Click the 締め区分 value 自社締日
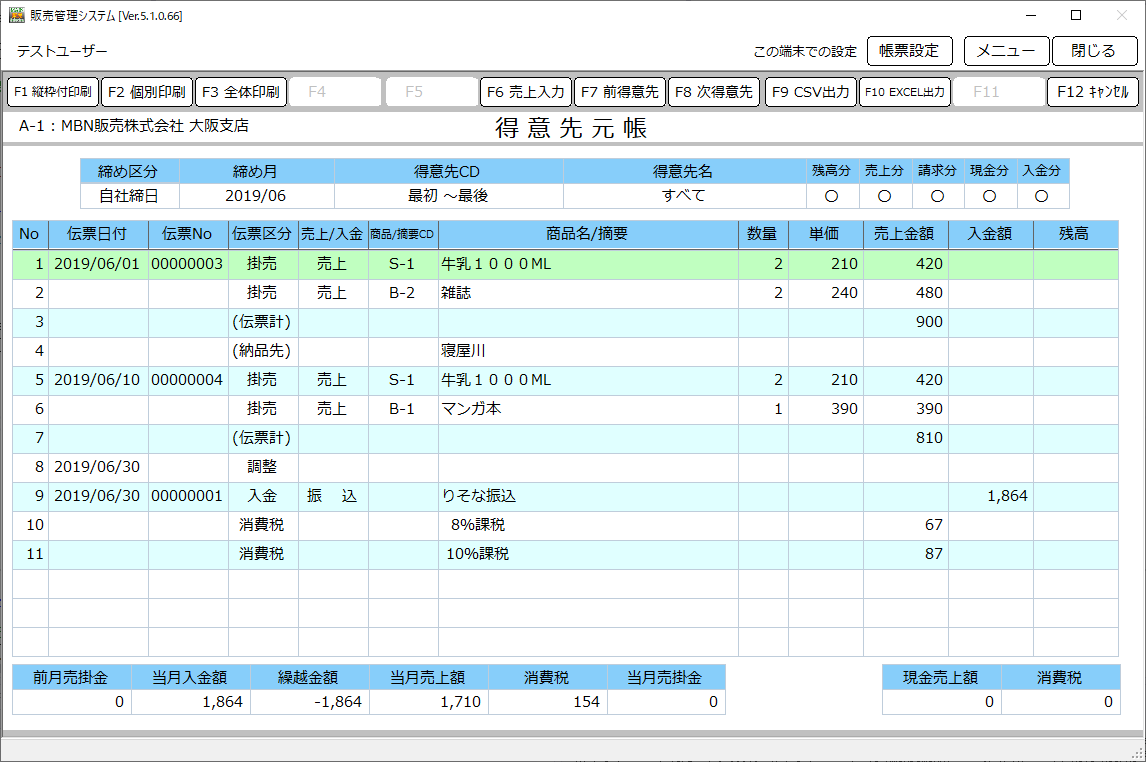The height and width of the screenshot is (762, 1146). [x=129, y=196]
